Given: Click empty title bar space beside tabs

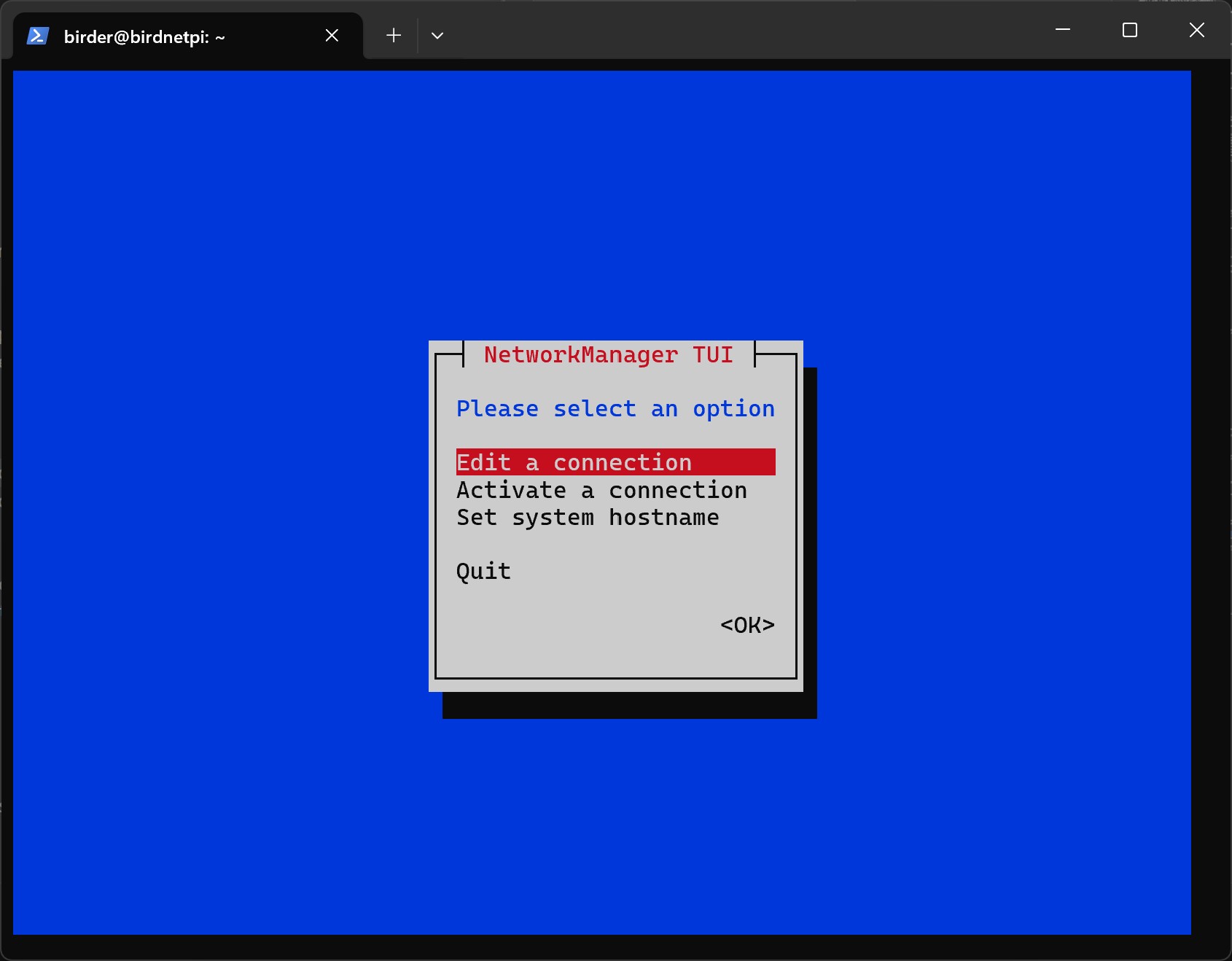Looking at the screenshot, I should pos(729,33).
